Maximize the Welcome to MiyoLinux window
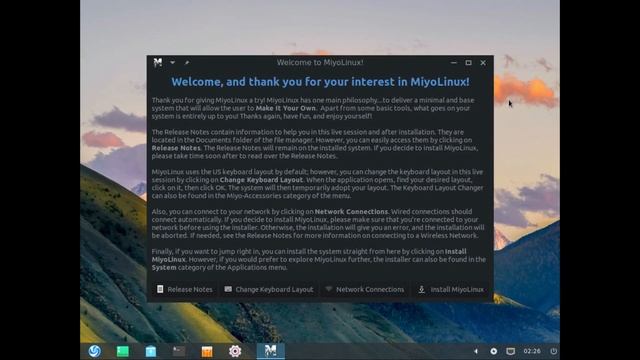This screenshot has width=640, height=360. pos(468,63)
